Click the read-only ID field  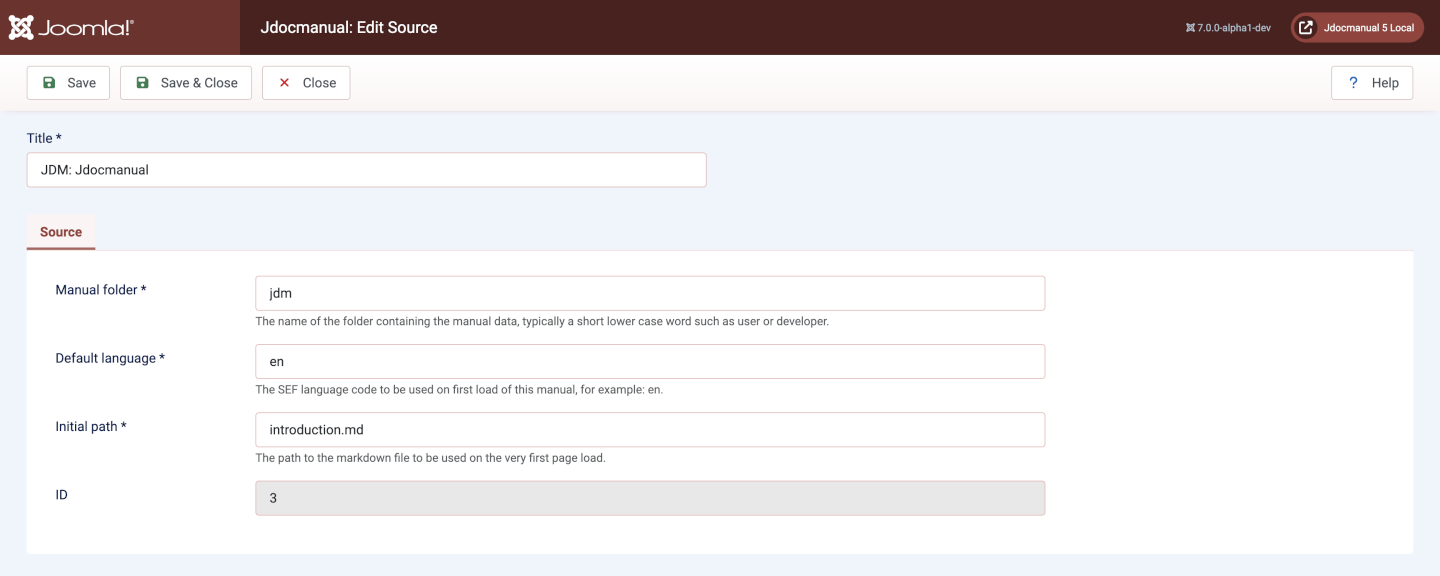(x=650, y=498)
